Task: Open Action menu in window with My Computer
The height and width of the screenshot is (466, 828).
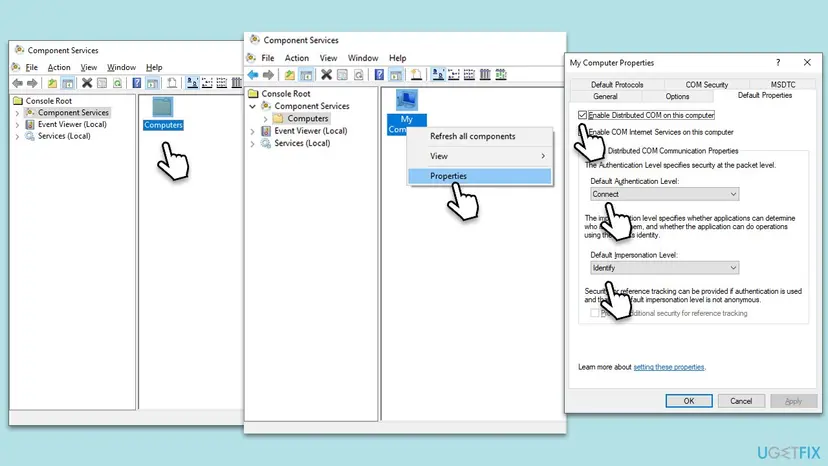Action: click(x=297, y=58)
